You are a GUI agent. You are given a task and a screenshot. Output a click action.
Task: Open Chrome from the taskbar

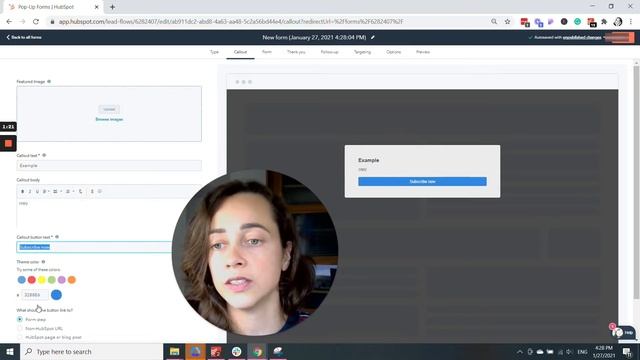click(257, 351)
